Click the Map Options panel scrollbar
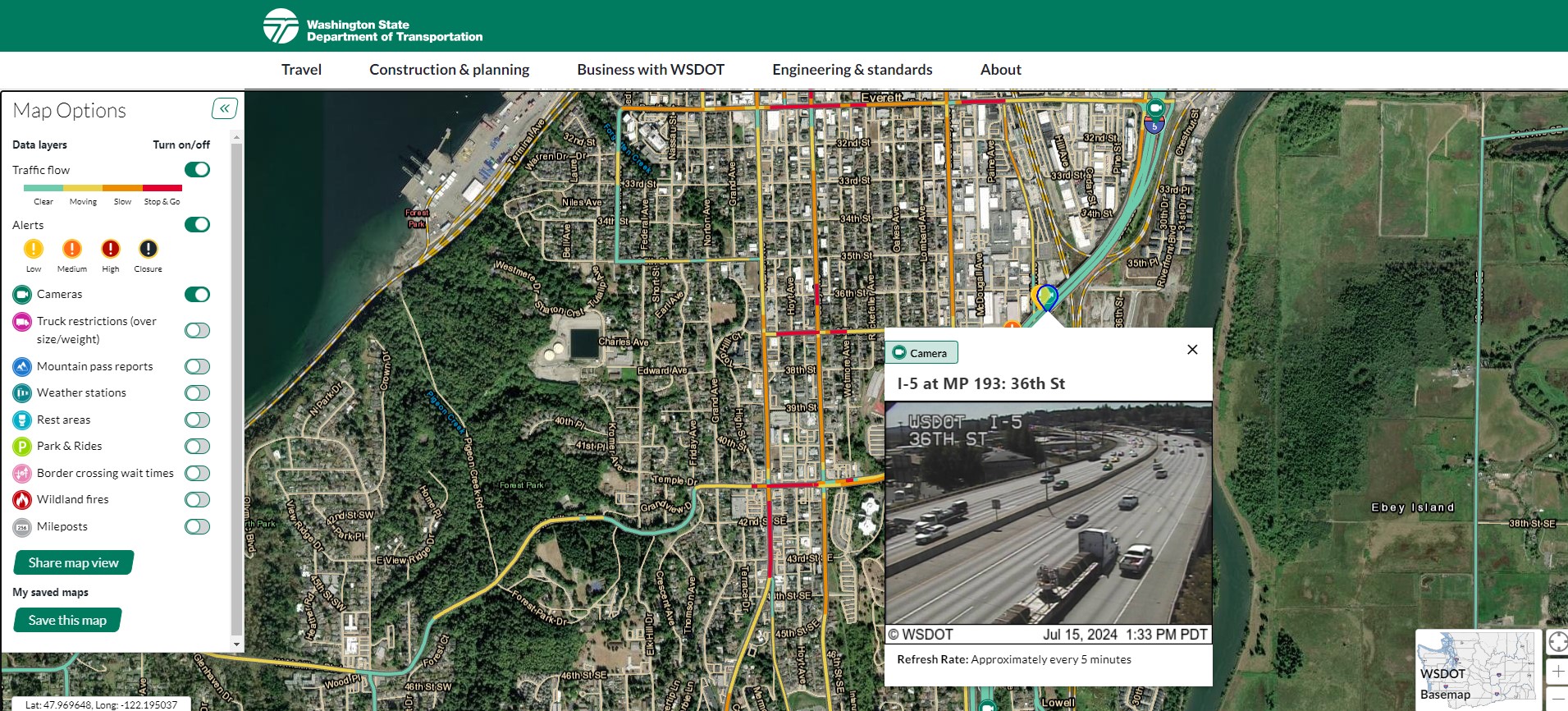 (237, 389)
